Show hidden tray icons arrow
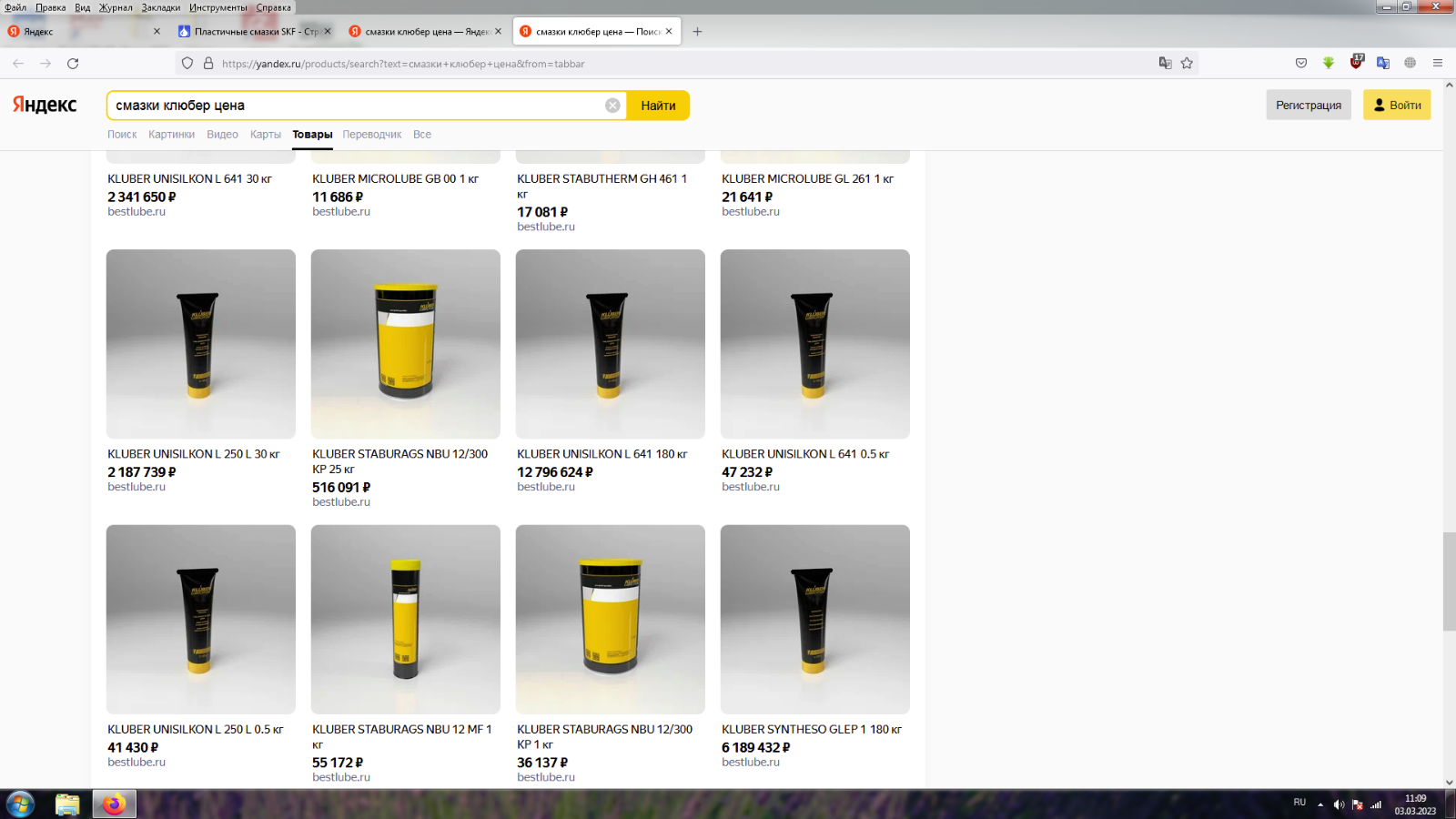The height and width of the screenshot is (819, 1456). pos(1320,804)
